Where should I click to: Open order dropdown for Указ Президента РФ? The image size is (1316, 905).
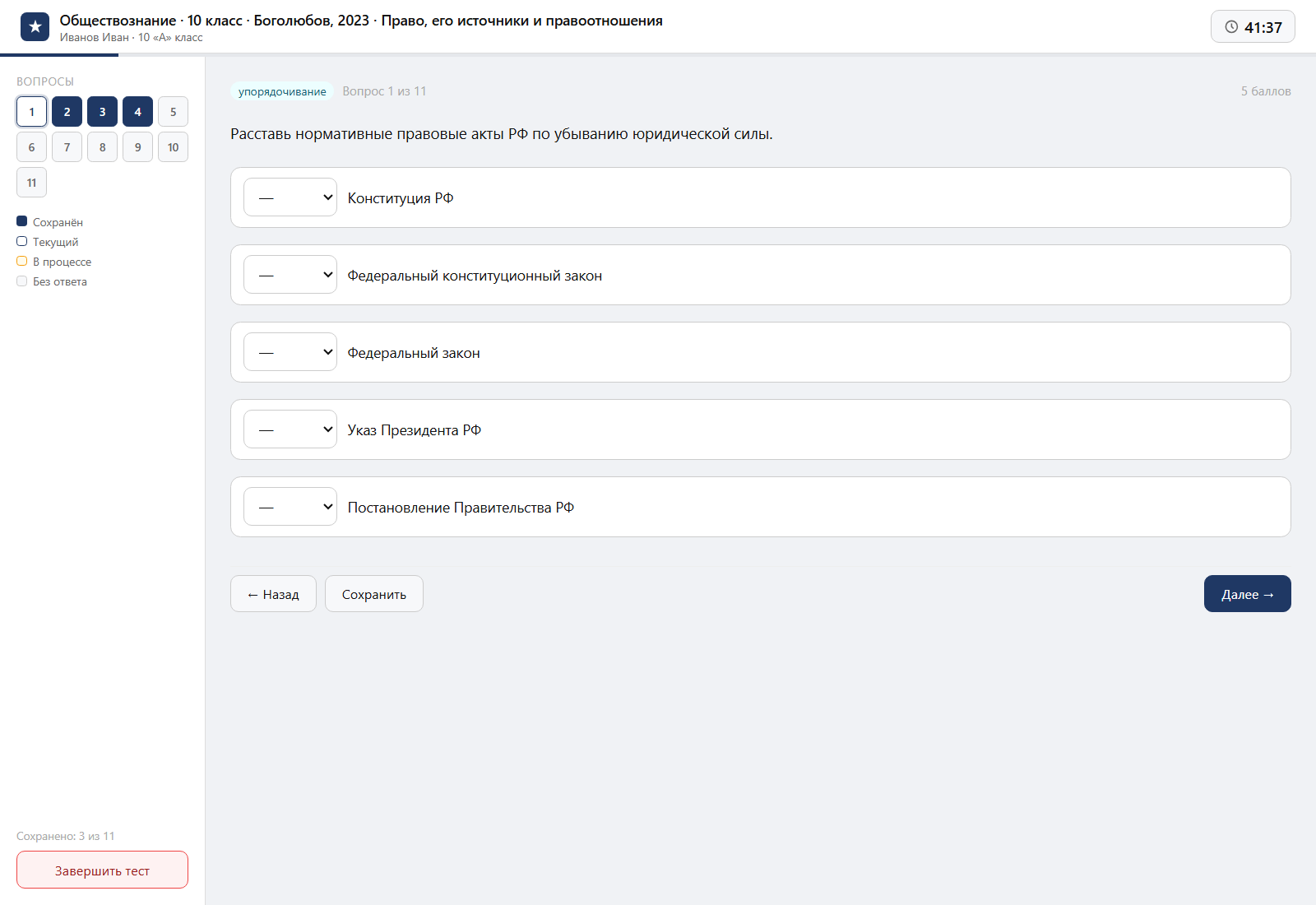click(290, 429)
